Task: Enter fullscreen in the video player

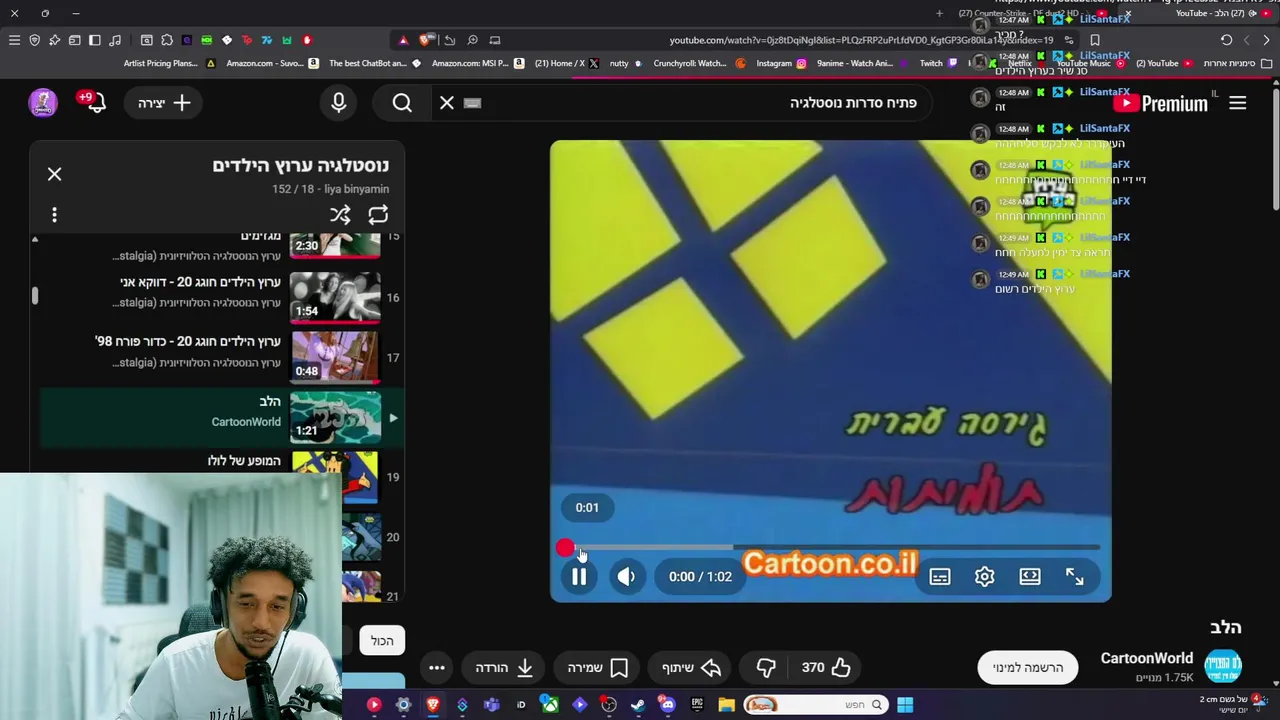Action: 1075,576
